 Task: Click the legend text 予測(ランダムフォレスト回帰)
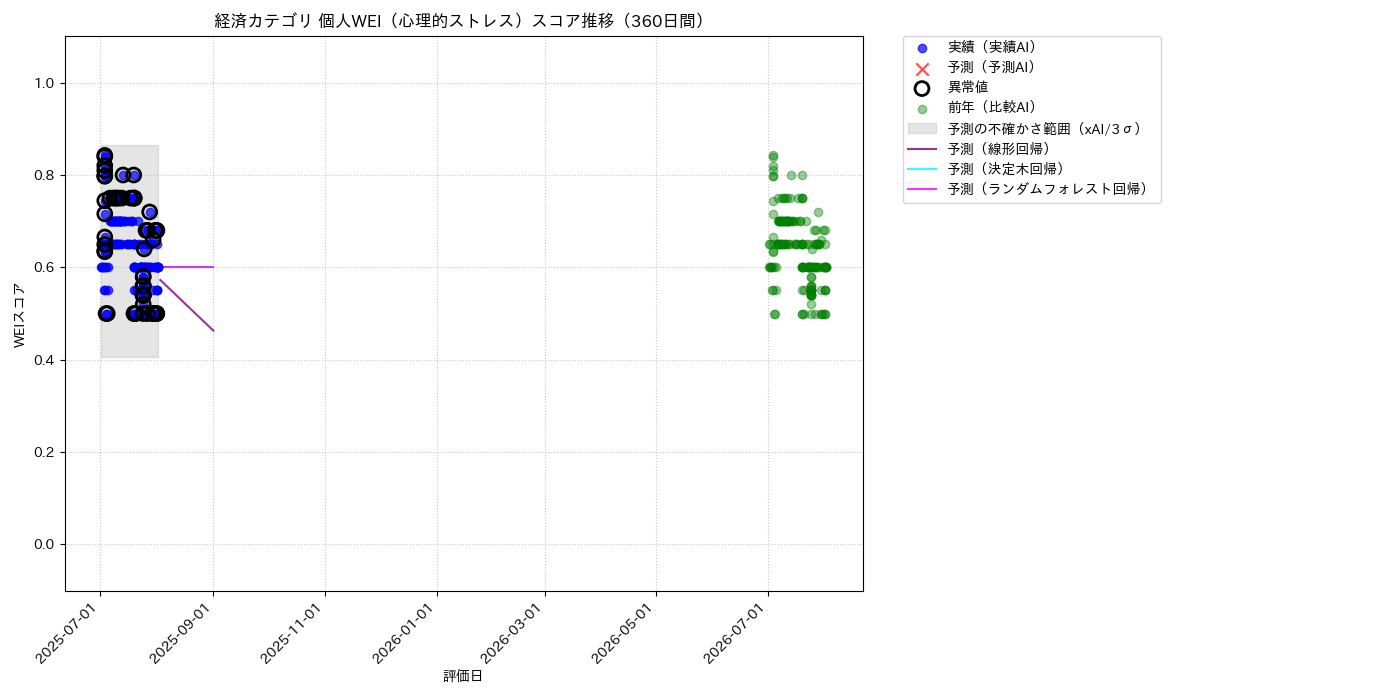[x=1048, y=189]
